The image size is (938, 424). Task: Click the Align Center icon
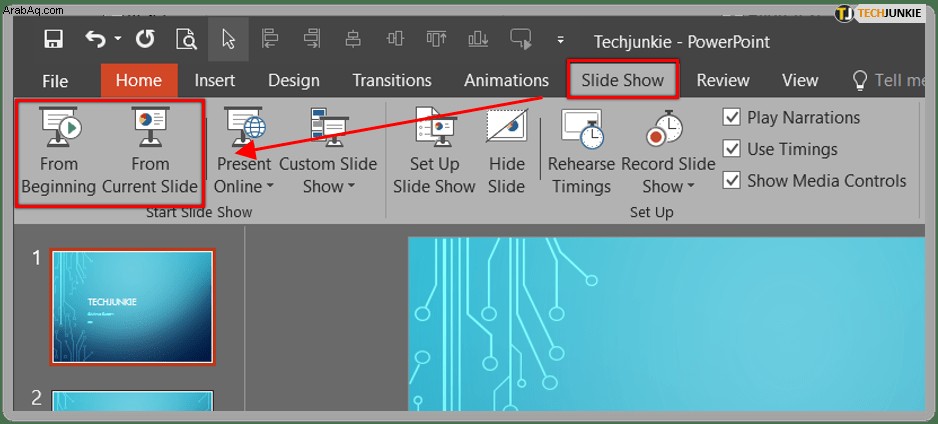click(x=353, y=39)
